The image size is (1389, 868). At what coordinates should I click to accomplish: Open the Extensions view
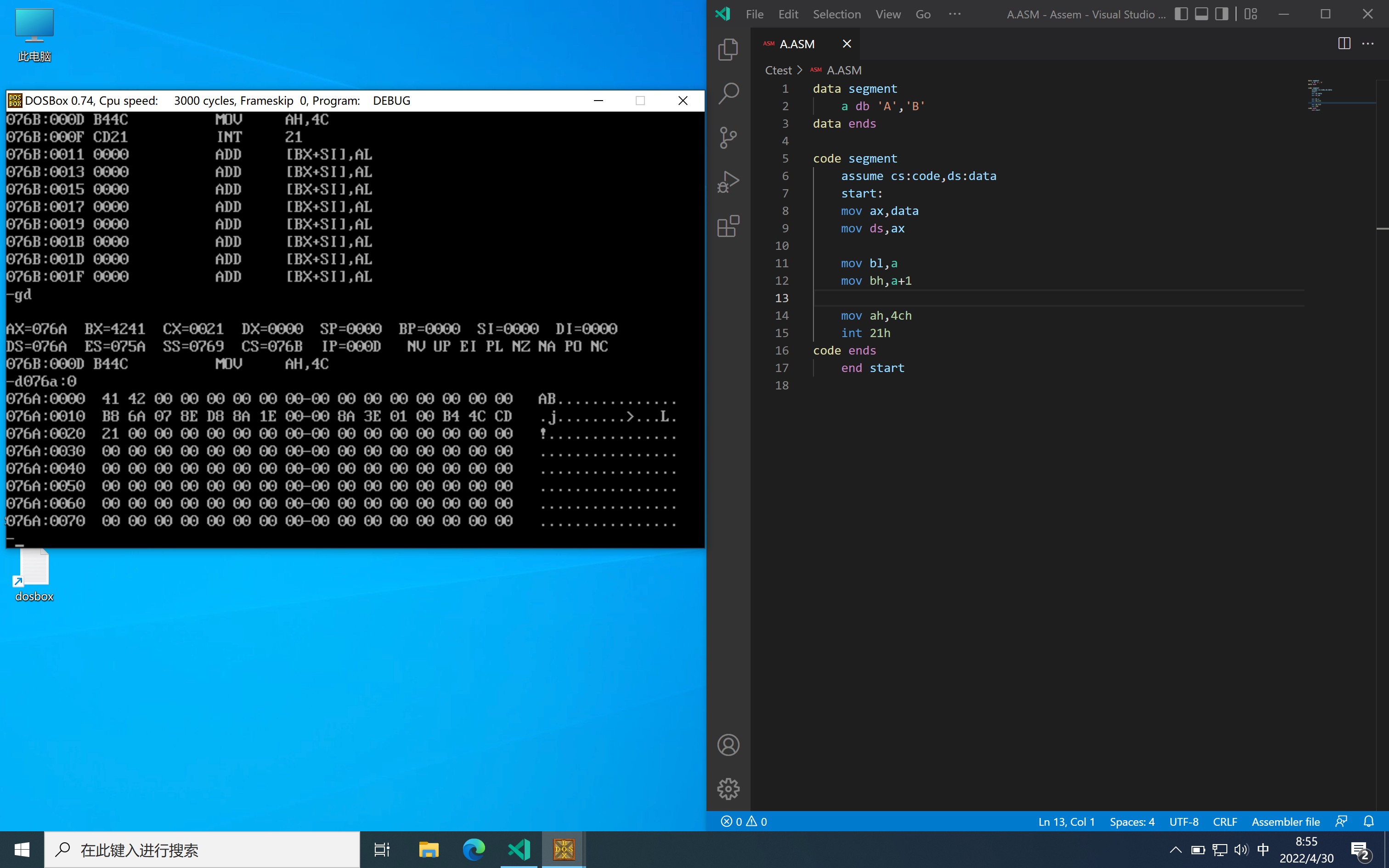pyautogui.click(x=728, y=225)
